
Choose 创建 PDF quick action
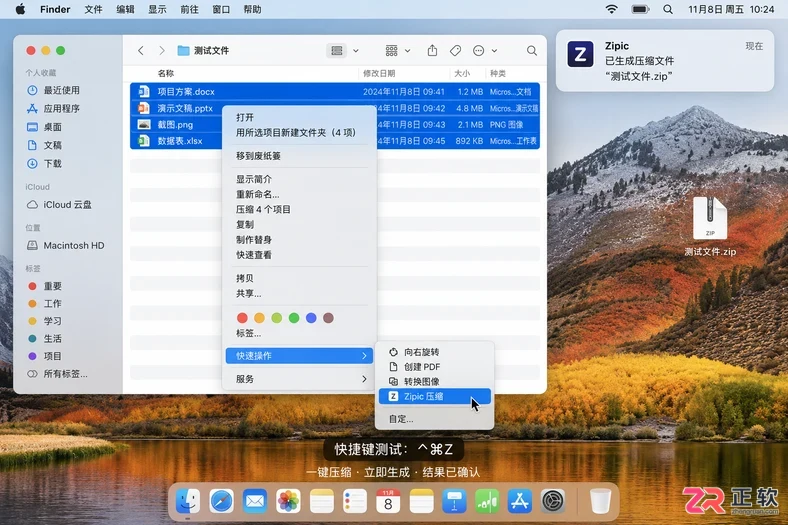click(435, 367)
